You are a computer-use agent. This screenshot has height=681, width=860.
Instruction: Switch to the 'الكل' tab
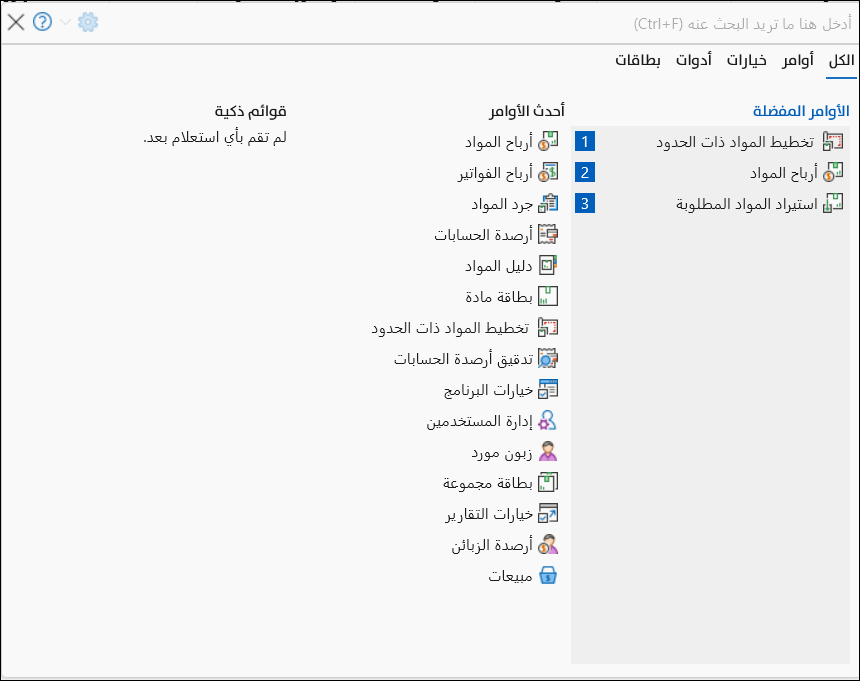point(841,60)
